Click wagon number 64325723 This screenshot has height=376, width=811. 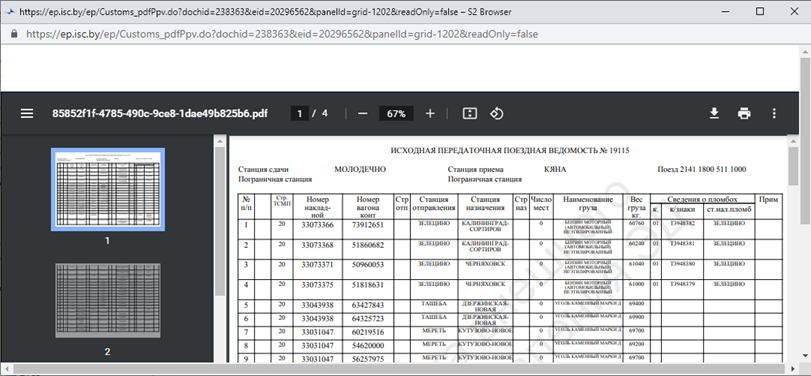click(368, 319)
